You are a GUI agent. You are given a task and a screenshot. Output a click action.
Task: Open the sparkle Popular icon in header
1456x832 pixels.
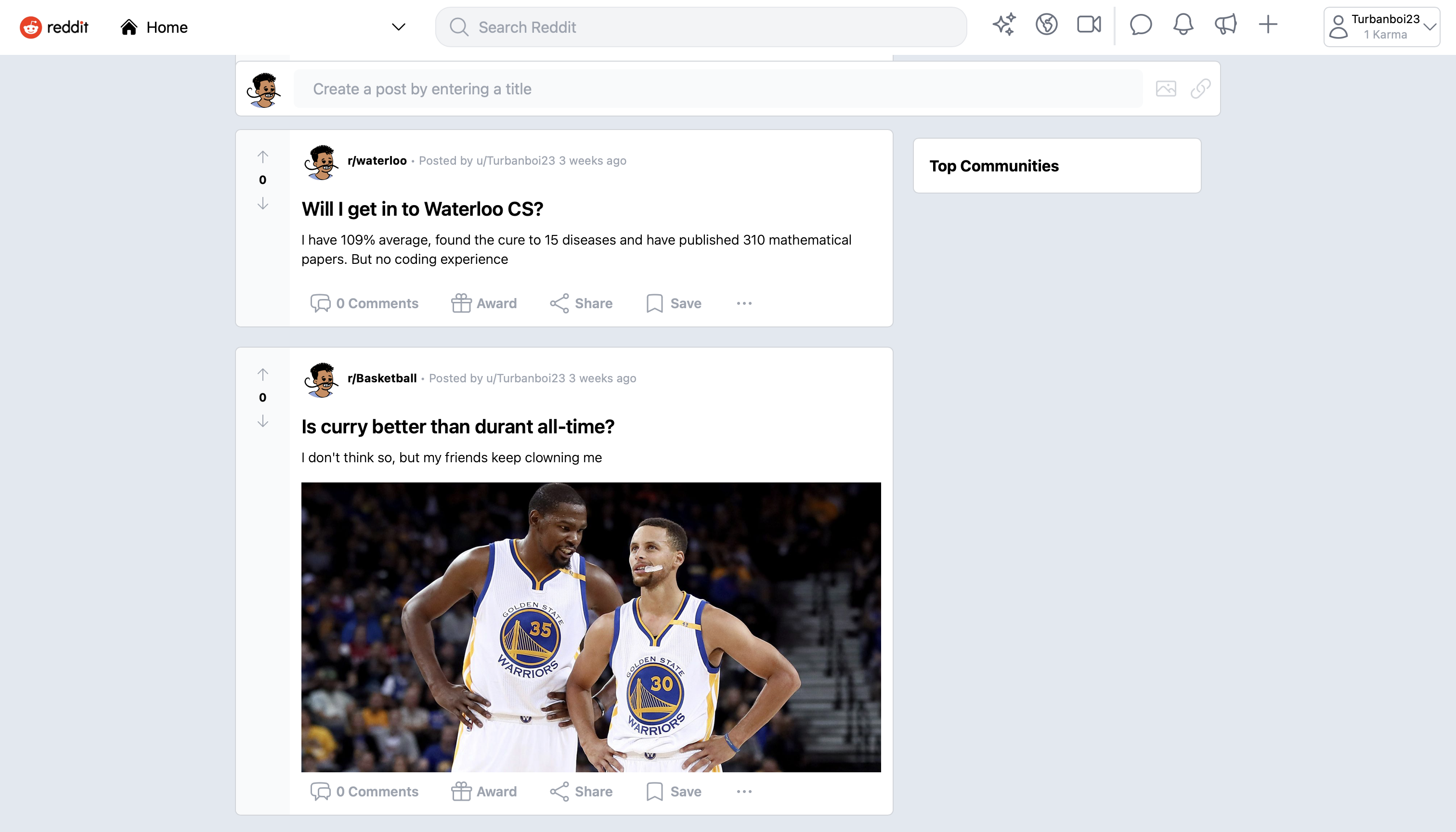1004,25
